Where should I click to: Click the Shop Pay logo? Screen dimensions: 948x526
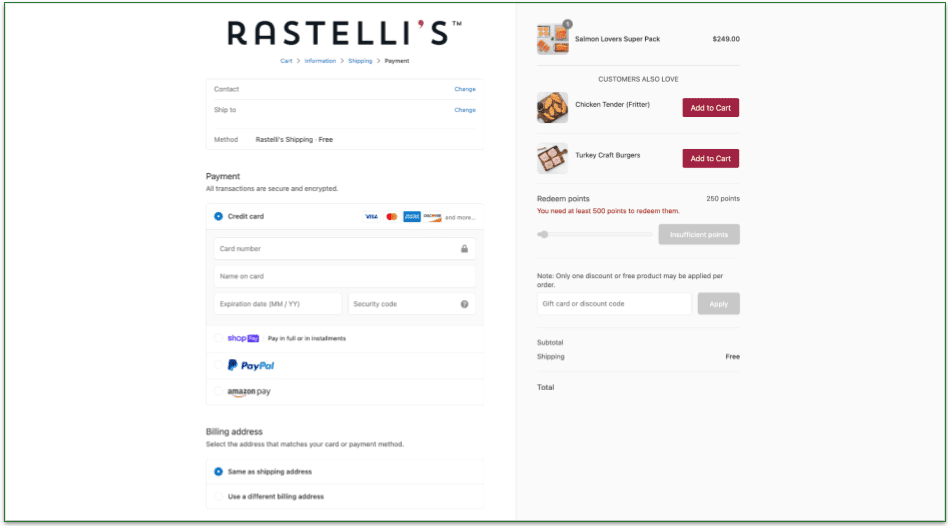(x=243, y=338)
